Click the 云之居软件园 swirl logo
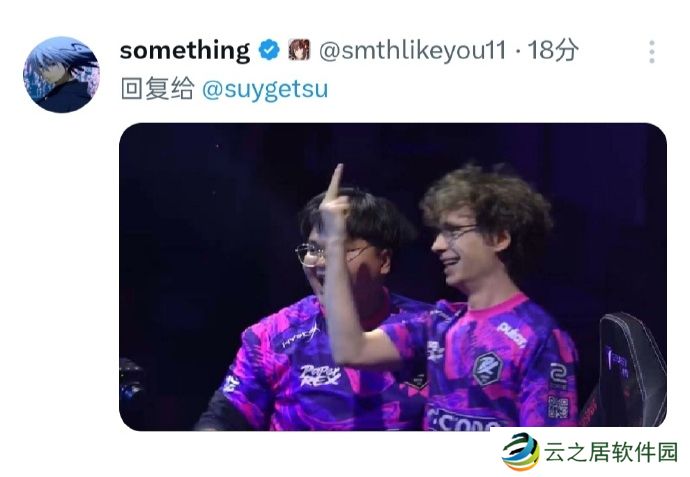 (521, 451)
